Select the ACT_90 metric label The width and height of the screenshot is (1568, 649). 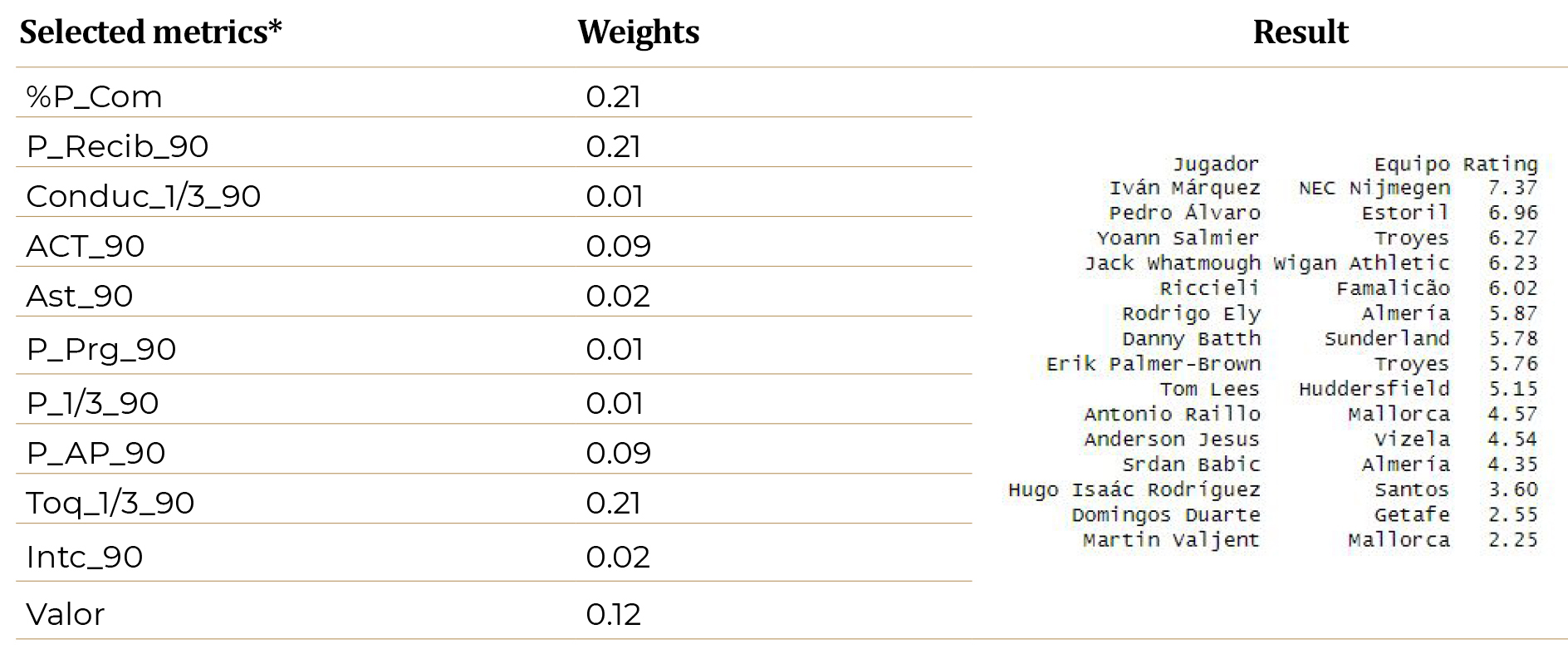tap(85, 246)
